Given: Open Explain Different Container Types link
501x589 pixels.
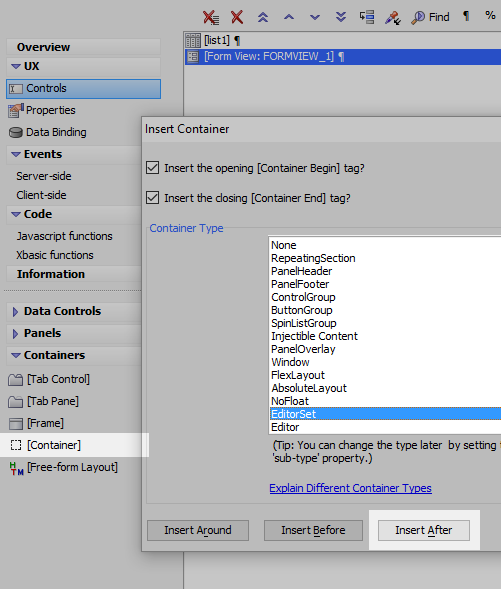Looking at the screenshot, I should click(x=350, y=488).
